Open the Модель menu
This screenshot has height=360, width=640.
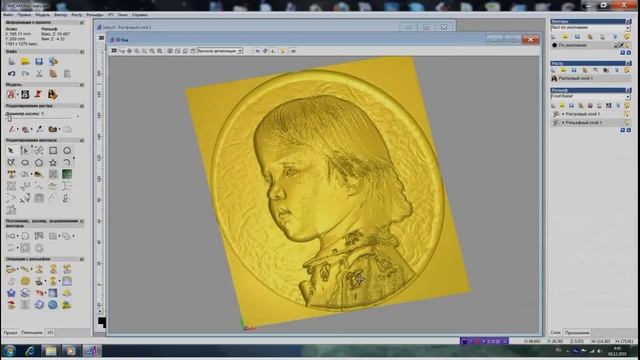pos(42,15)
